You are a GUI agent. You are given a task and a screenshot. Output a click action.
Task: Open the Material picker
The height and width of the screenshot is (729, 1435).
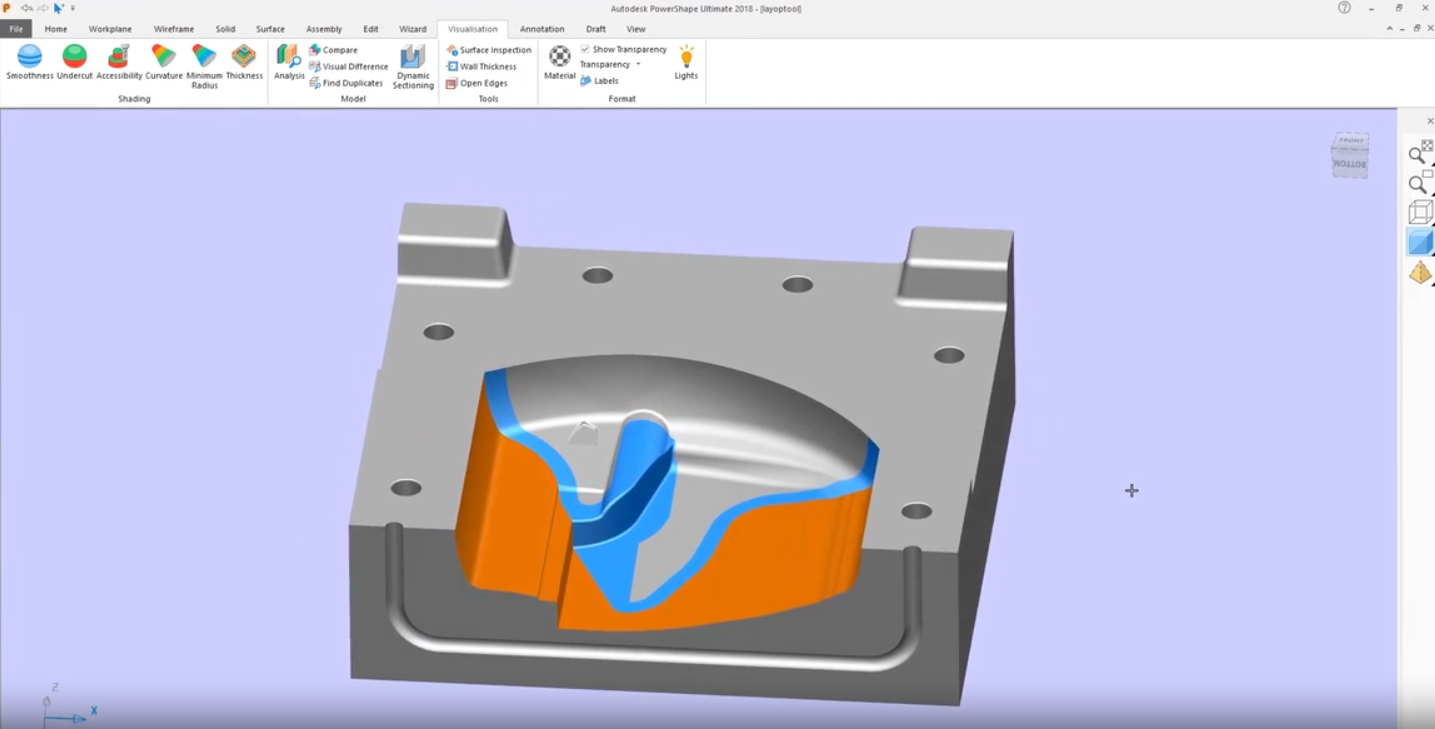560,61
